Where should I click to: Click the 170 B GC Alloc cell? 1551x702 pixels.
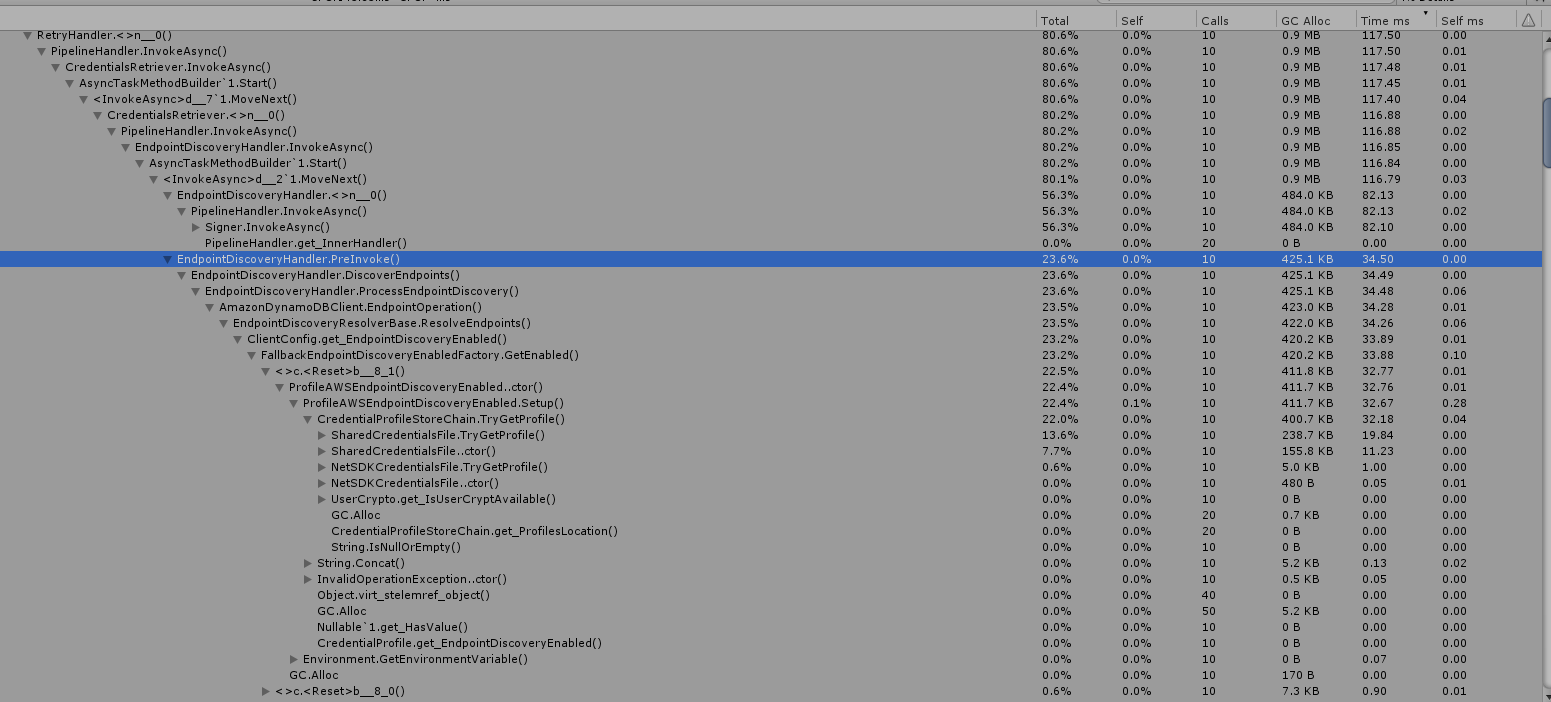(x=1296, y=675)
